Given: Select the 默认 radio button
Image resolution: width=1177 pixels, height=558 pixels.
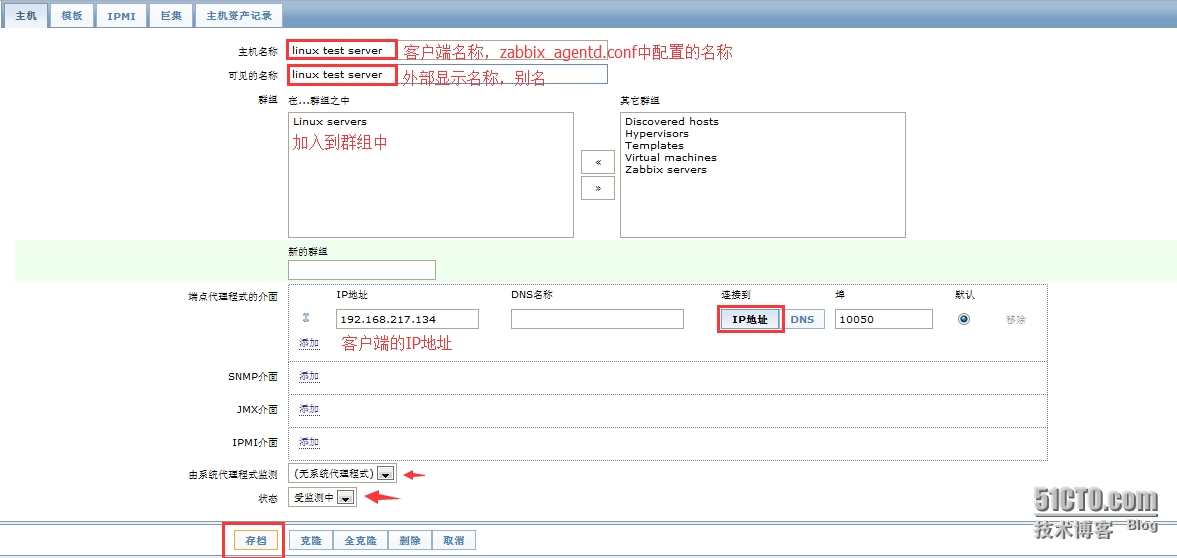Looking at the screenshot, I should click(x=964, y=319).
